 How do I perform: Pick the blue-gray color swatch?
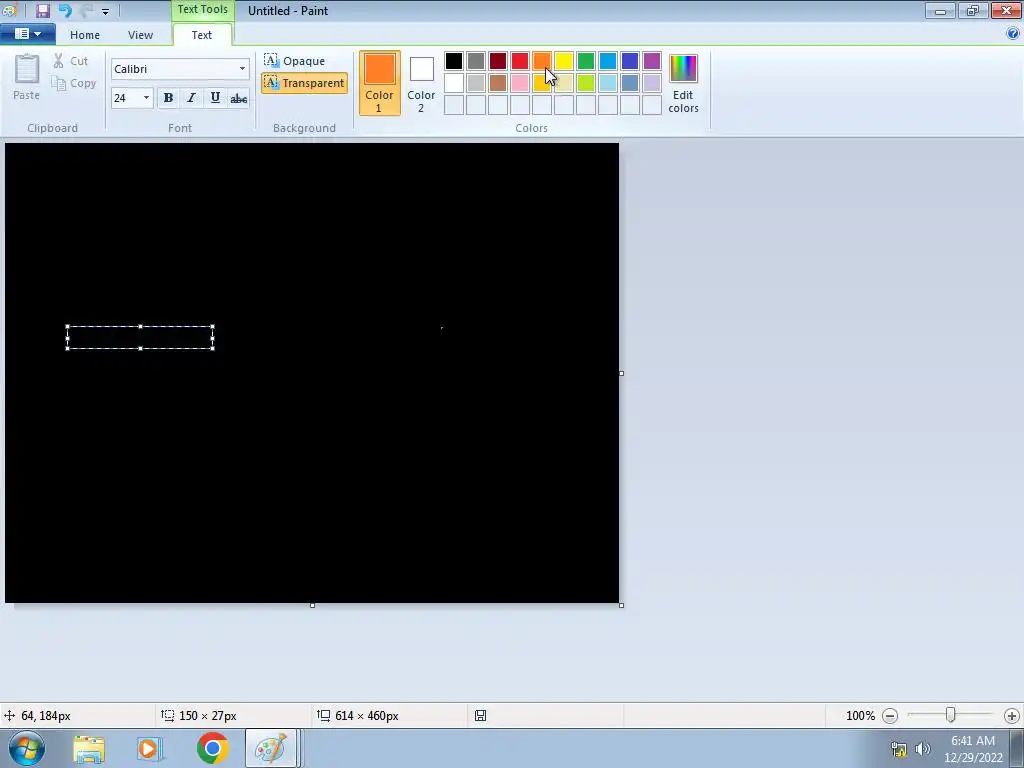click(x=630, y=83)
